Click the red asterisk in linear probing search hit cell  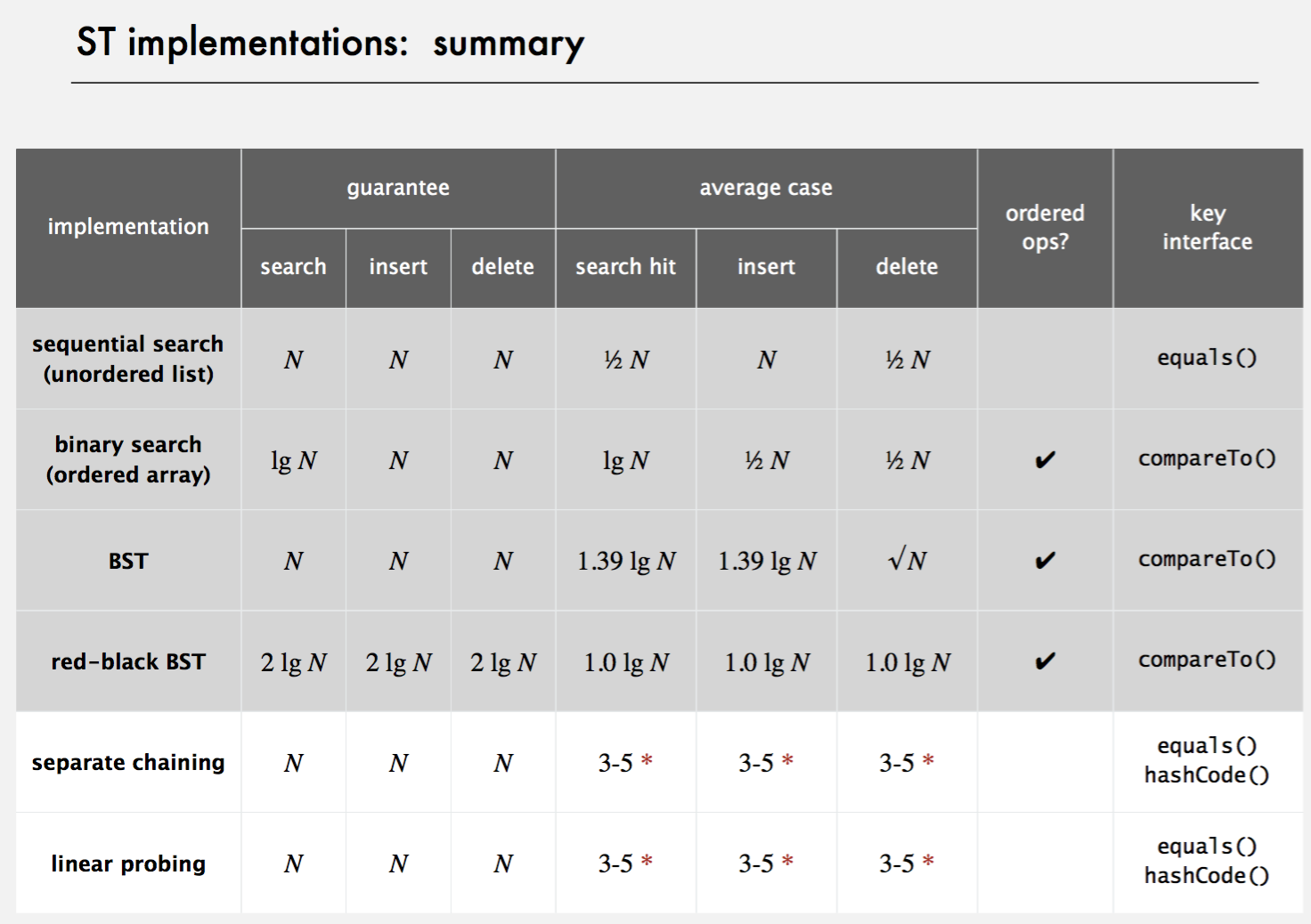tap(647, 862)
